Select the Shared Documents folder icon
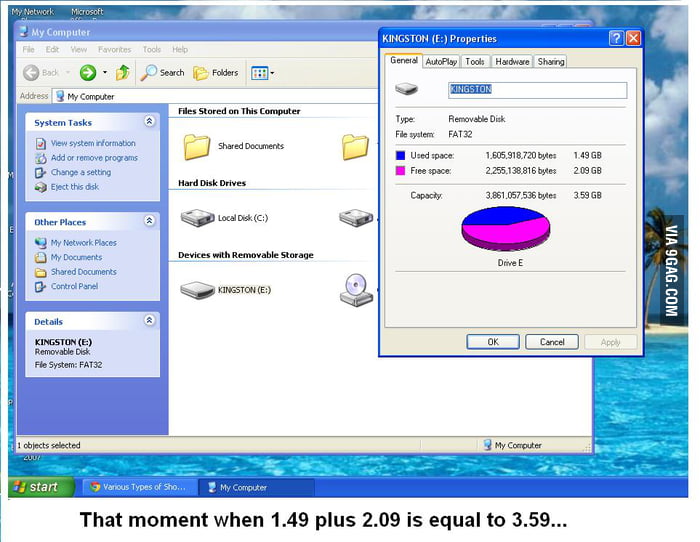The image size is (700, 542). 196,147
